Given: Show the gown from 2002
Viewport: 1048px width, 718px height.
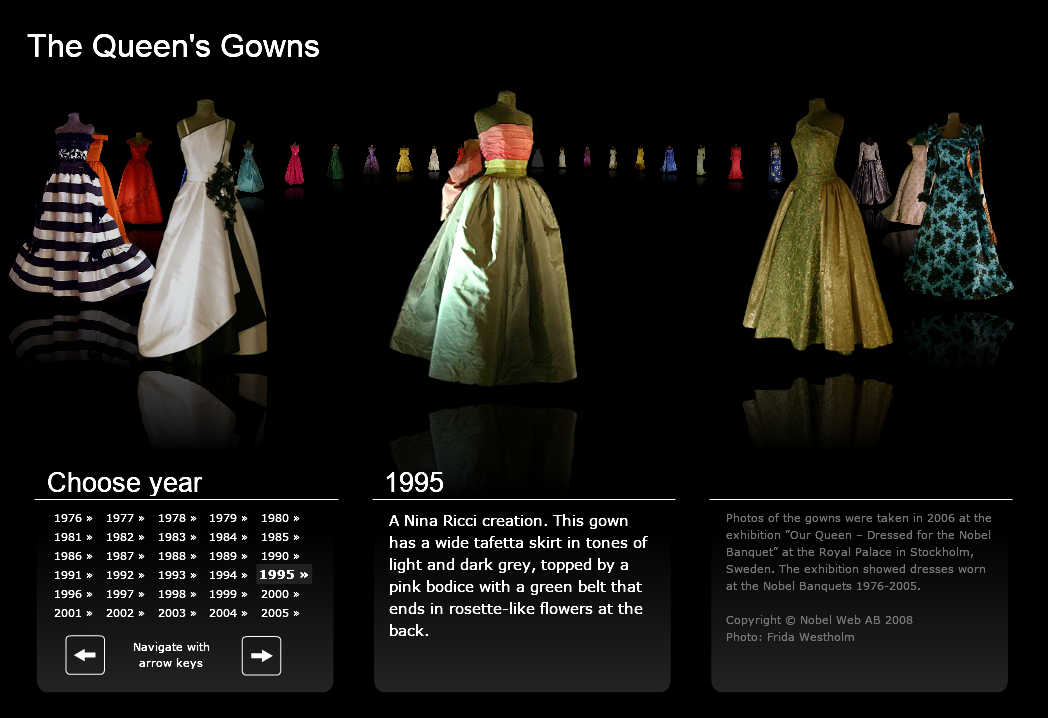Looking at the screenshot, I should 125,613.
